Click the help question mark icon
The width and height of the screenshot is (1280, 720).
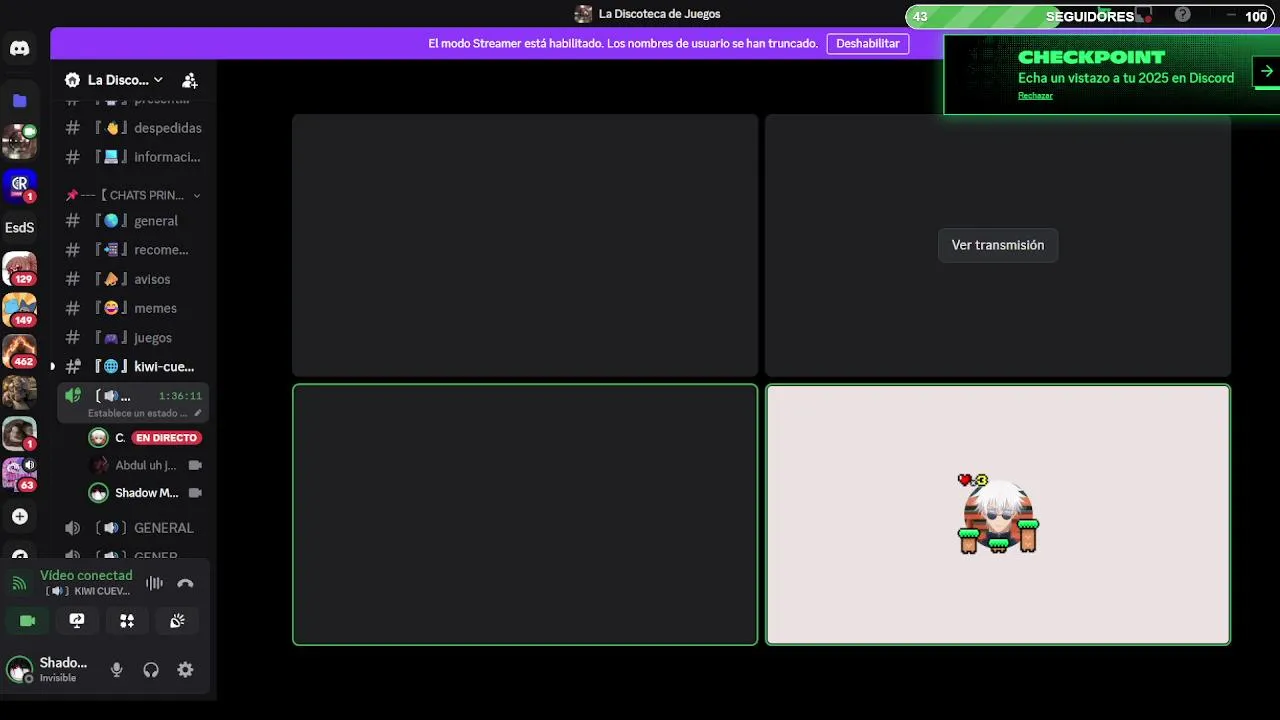[1183, 15]
